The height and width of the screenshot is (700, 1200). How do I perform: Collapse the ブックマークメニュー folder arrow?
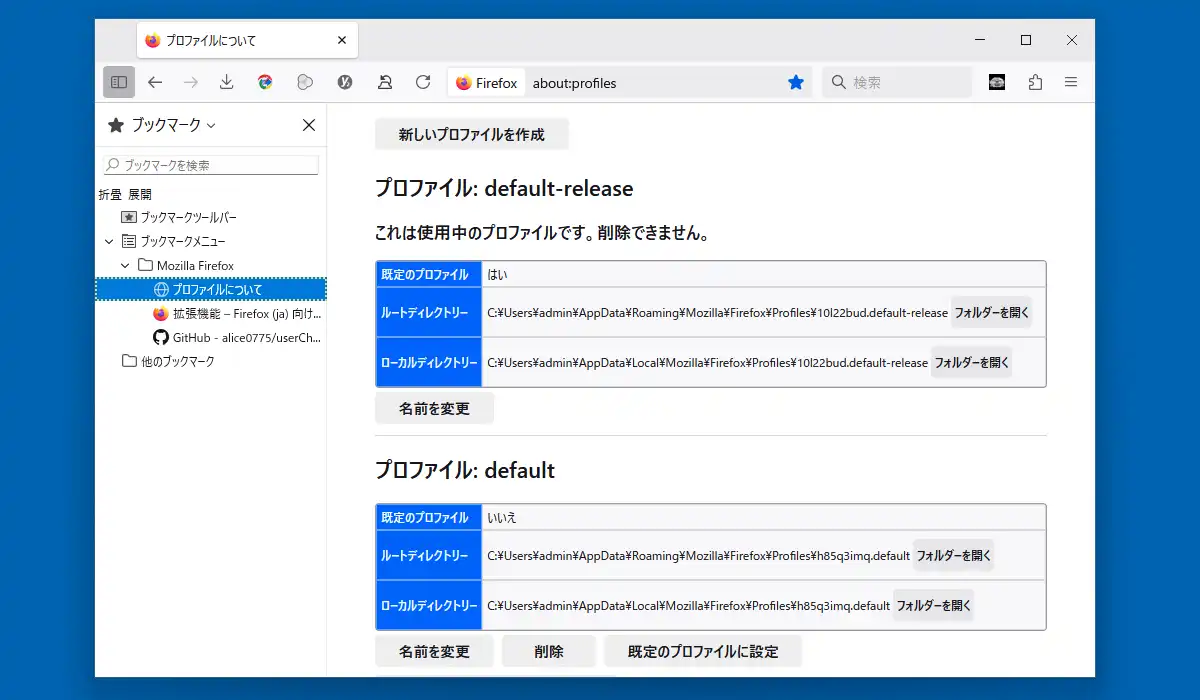[x=109, y=241]
